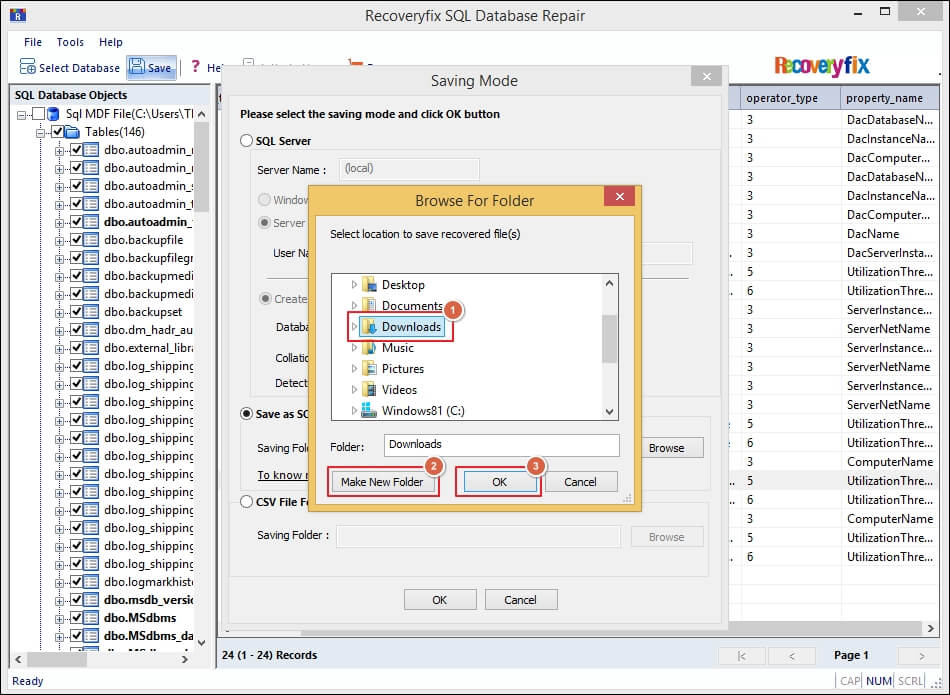The image size is (950, 695).
Task: Click the dbo.external_libra table icon
Action: [x=91, y=348]
